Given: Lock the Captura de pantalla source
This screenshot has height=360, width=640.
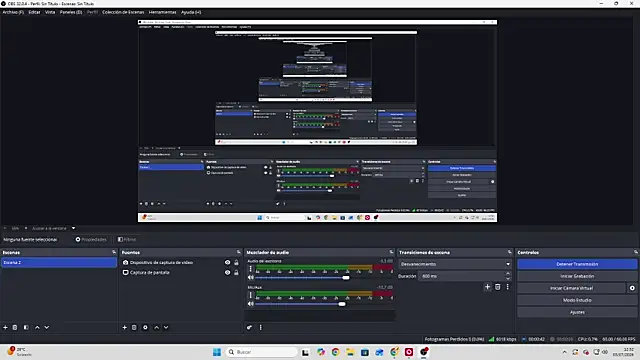Looking at the screenshot, I should pos(236,272).
